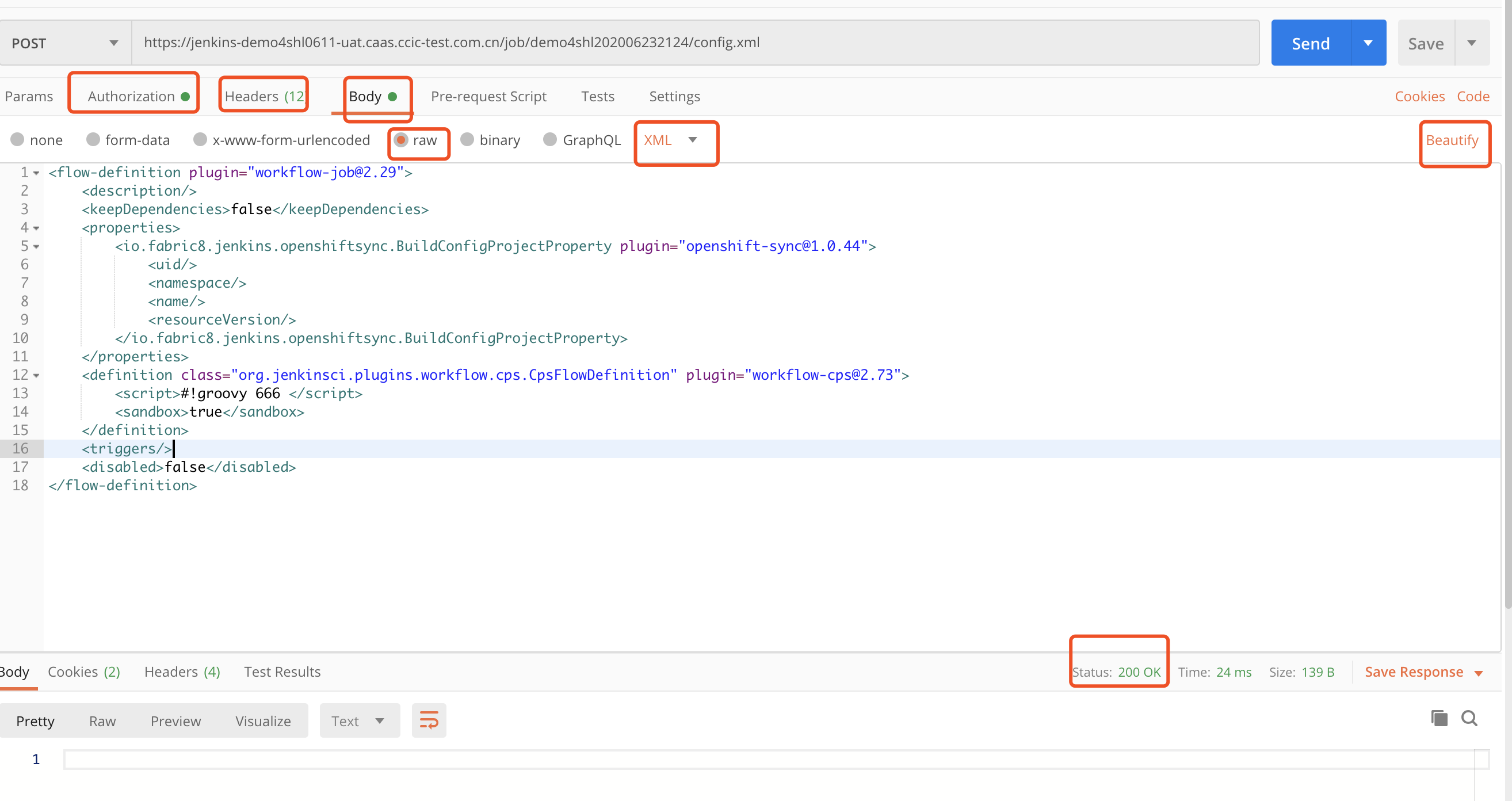Screen dimensions: 1512x801
Task: Collapse the definition block on line 12
Action: [x=35, y=375]
